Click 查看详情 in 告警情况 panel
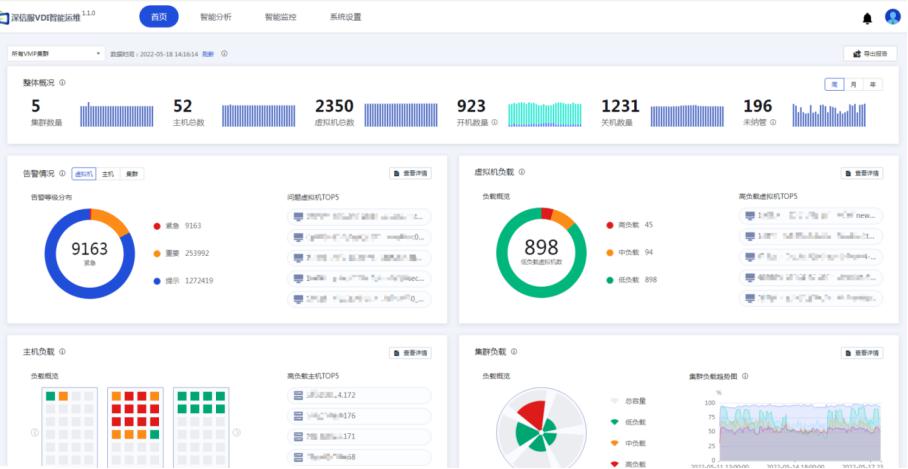This screenshot has width=908, height=469. coord(410,173)
